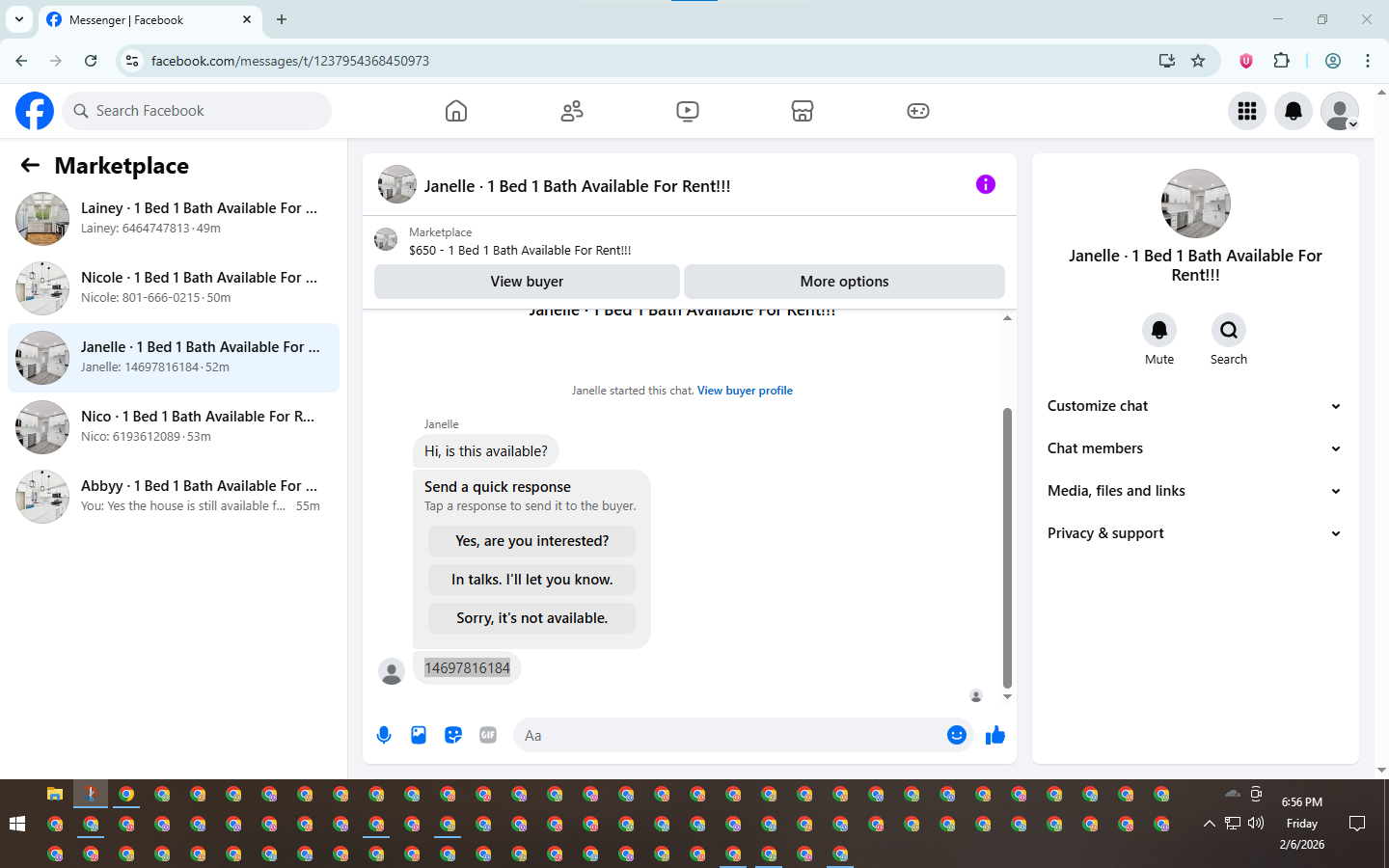Screen dimensions: 1389x868
Task: Open conversation information purple icon
Action: click(985, 184)
